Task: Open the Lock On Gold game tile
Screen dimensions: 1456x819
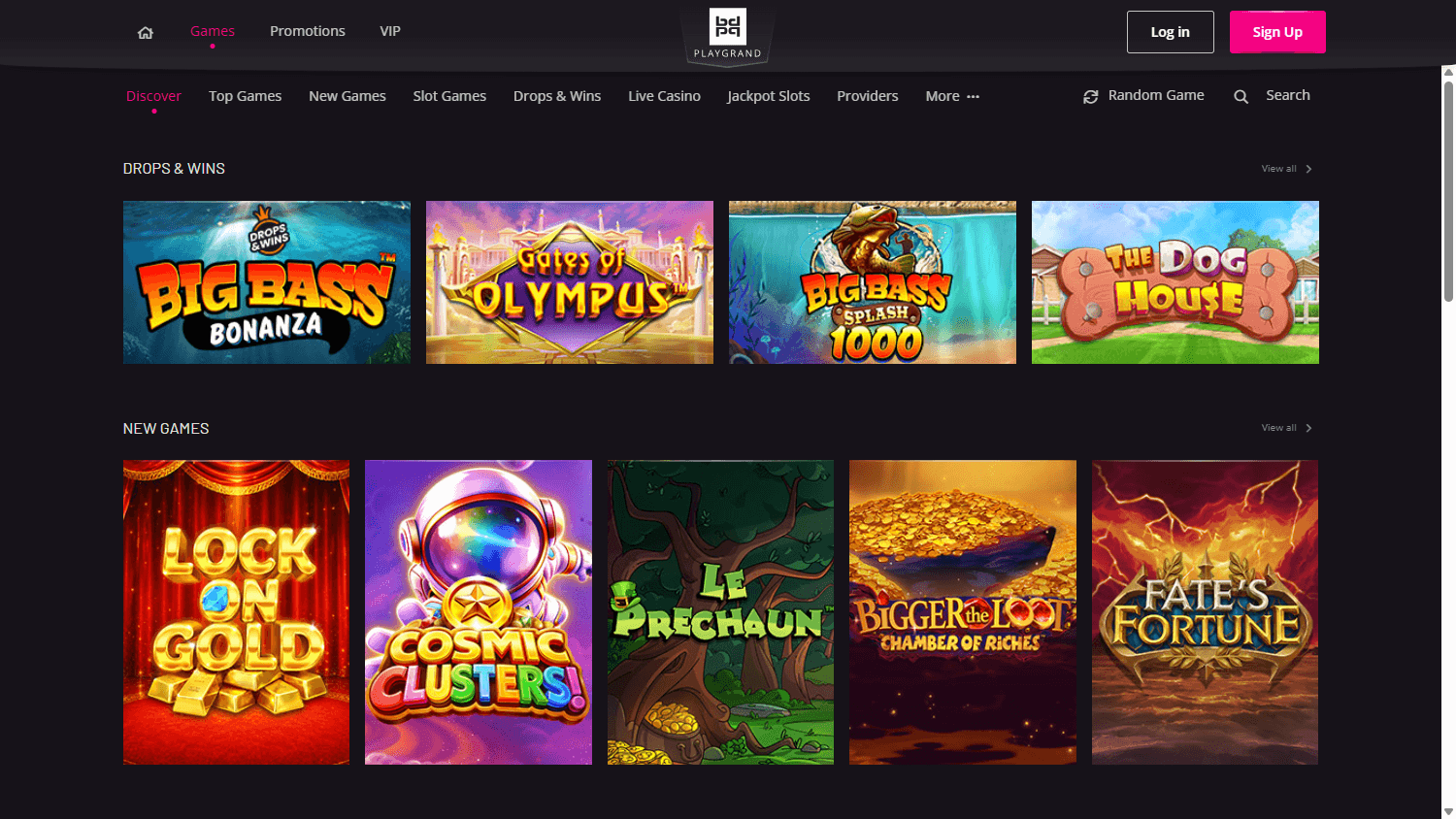Action: coord(236,612)
